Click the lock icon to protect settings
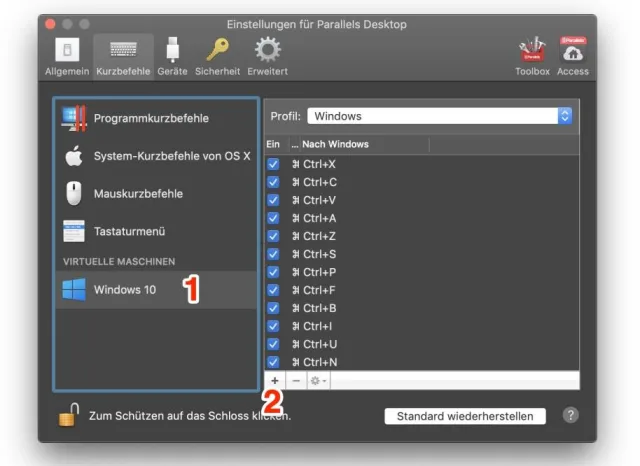The height and width of the screenshot is (466, 640). 69,415
